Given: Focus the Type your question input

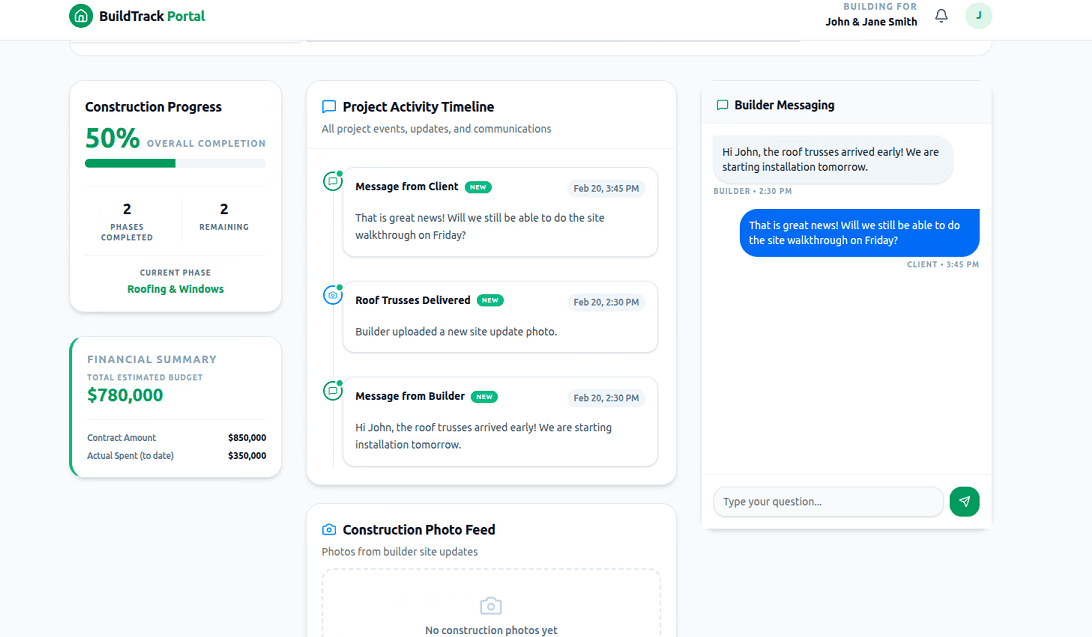Looking at the screenshot, I should coord(828,501).
